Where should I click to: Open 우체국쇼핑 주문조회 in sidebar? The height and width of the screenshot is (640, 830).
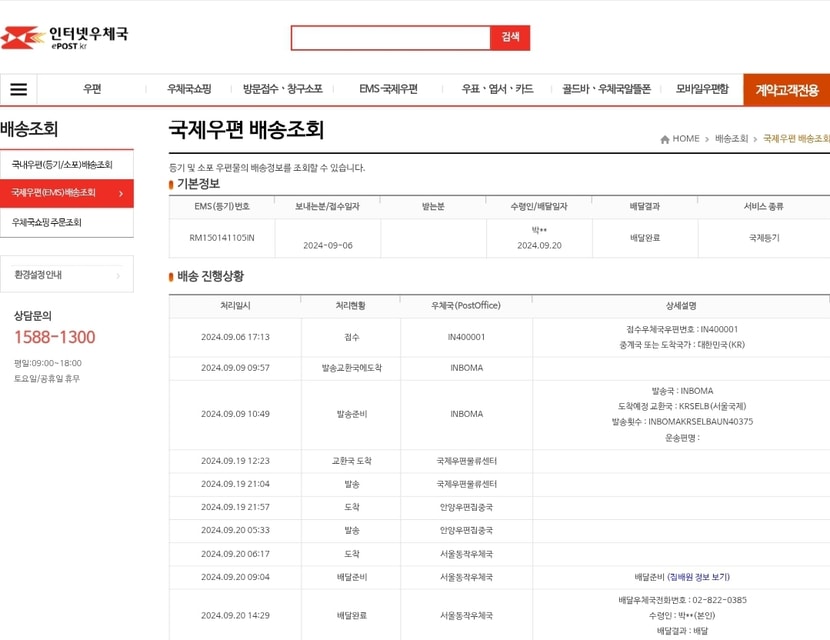[x=47, y=222]
